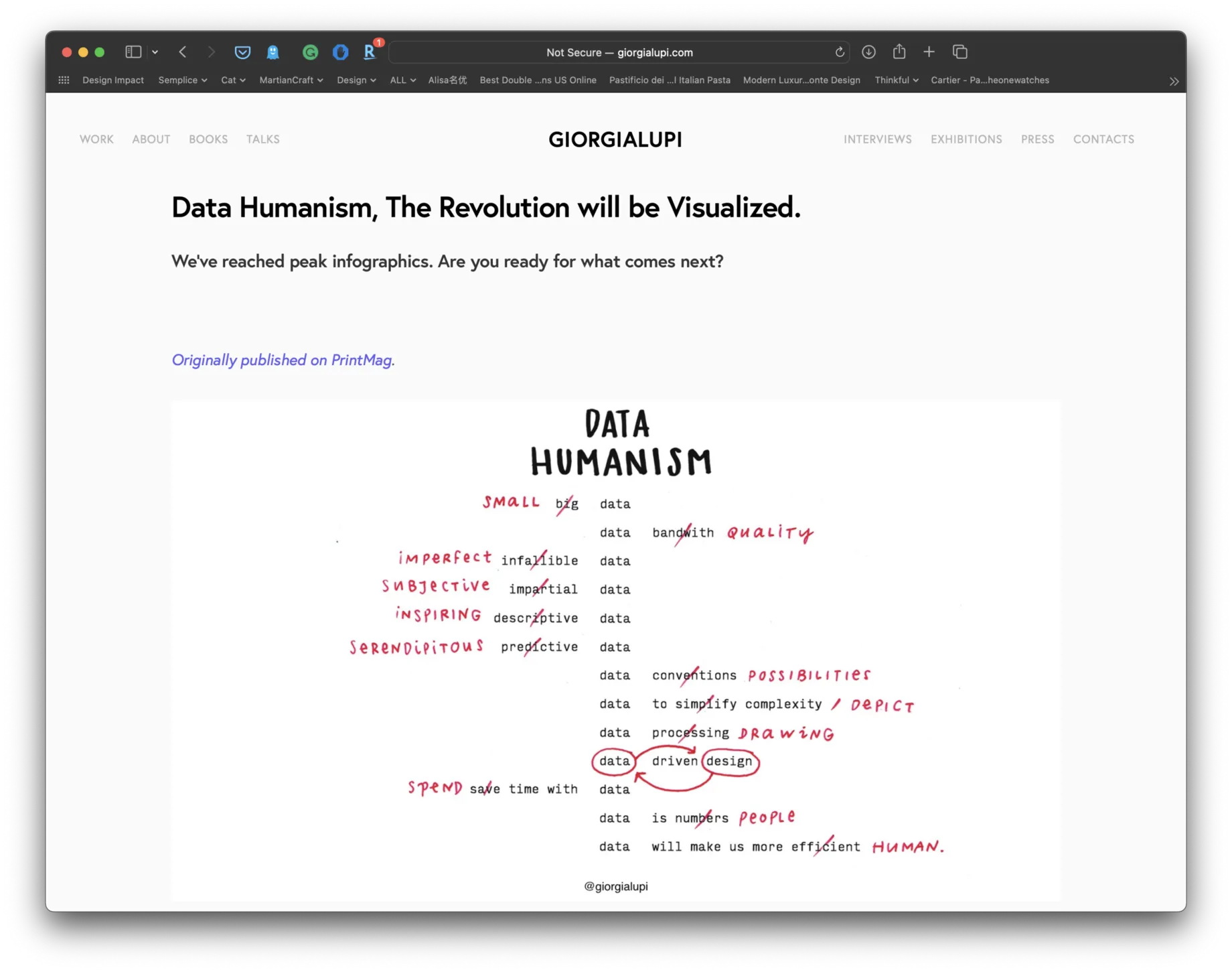
Task: Click the article headline text
Action: pos(486,208)
